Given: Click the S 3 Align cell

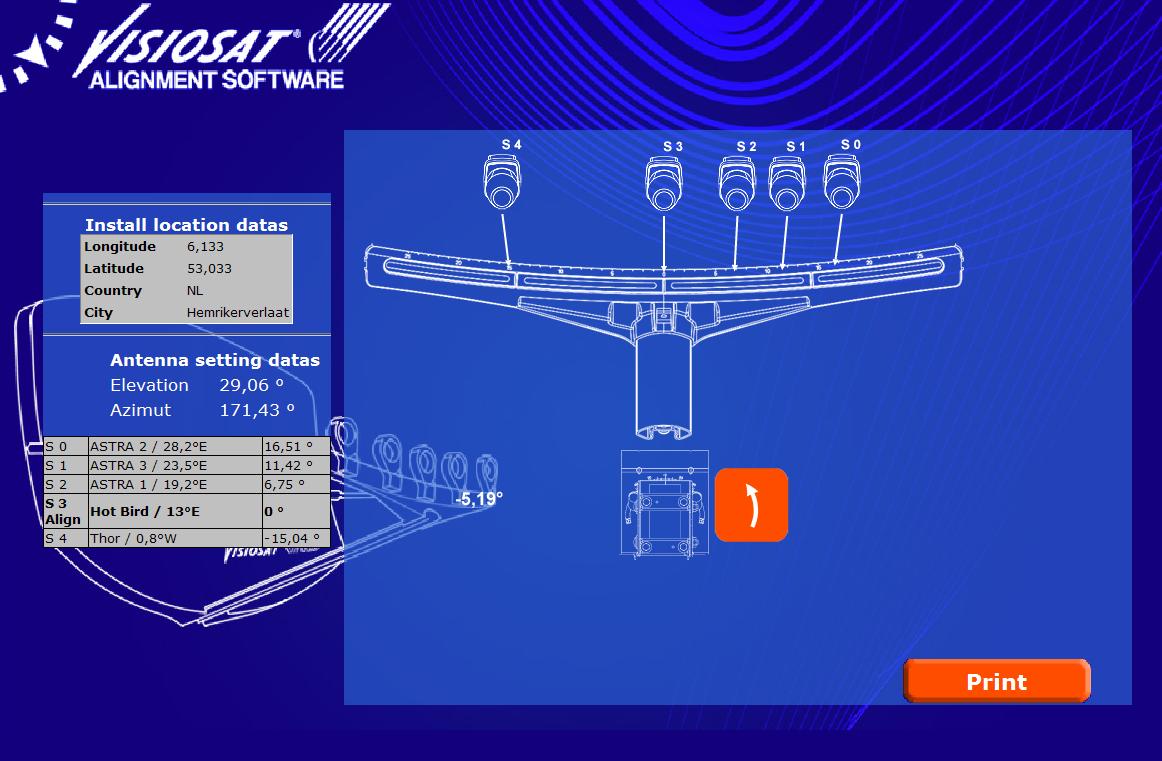Looking at the screenshot, I should [66, 511].
